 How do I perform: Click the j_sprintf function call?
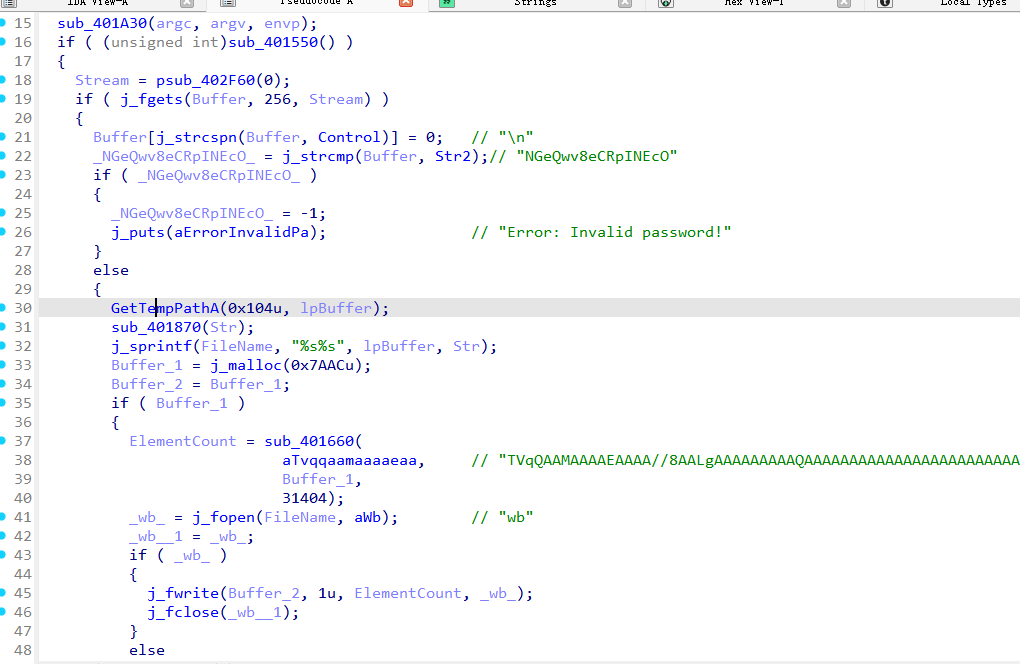click(152, 346)
